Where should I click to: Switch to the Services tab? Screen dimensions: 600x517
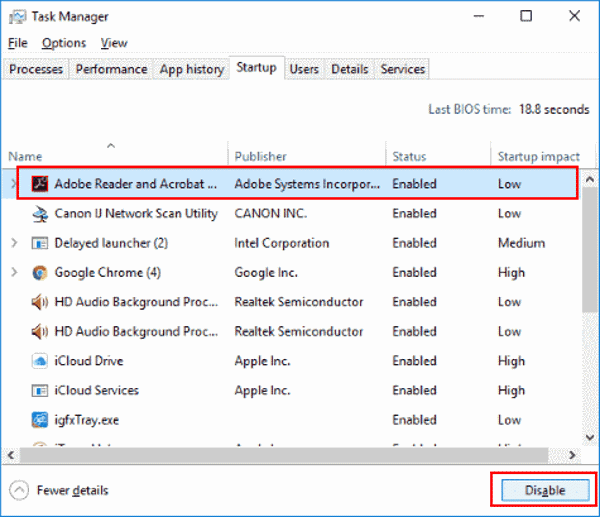point(403,69)
